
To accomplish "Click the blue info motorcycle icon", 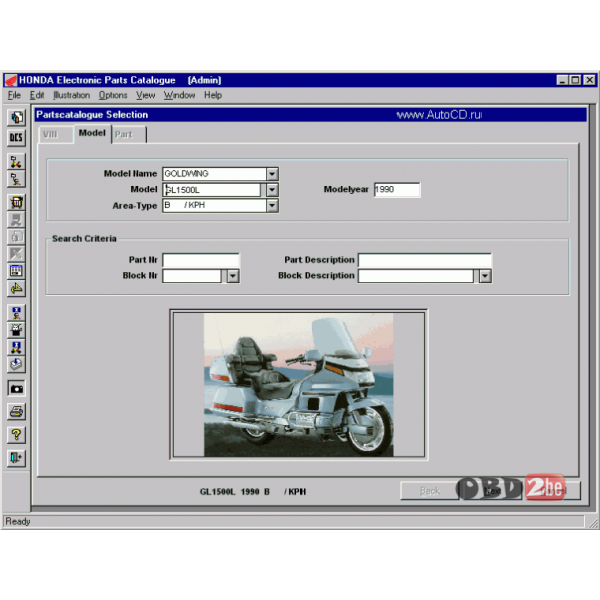I will [16, 347].
